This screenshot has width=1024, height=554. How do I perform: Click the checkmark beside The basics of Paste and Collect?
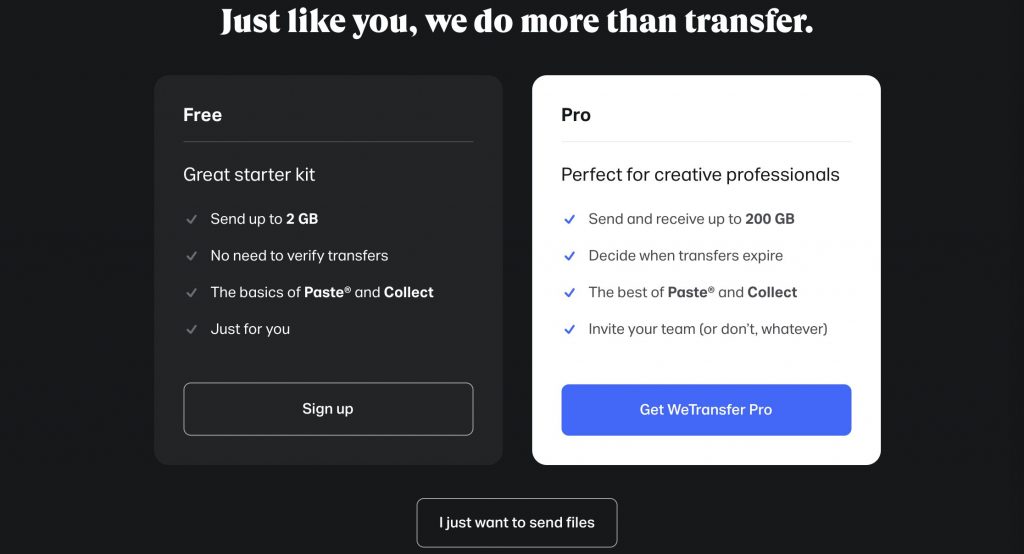pyautogui.click(x=191, y=293)
